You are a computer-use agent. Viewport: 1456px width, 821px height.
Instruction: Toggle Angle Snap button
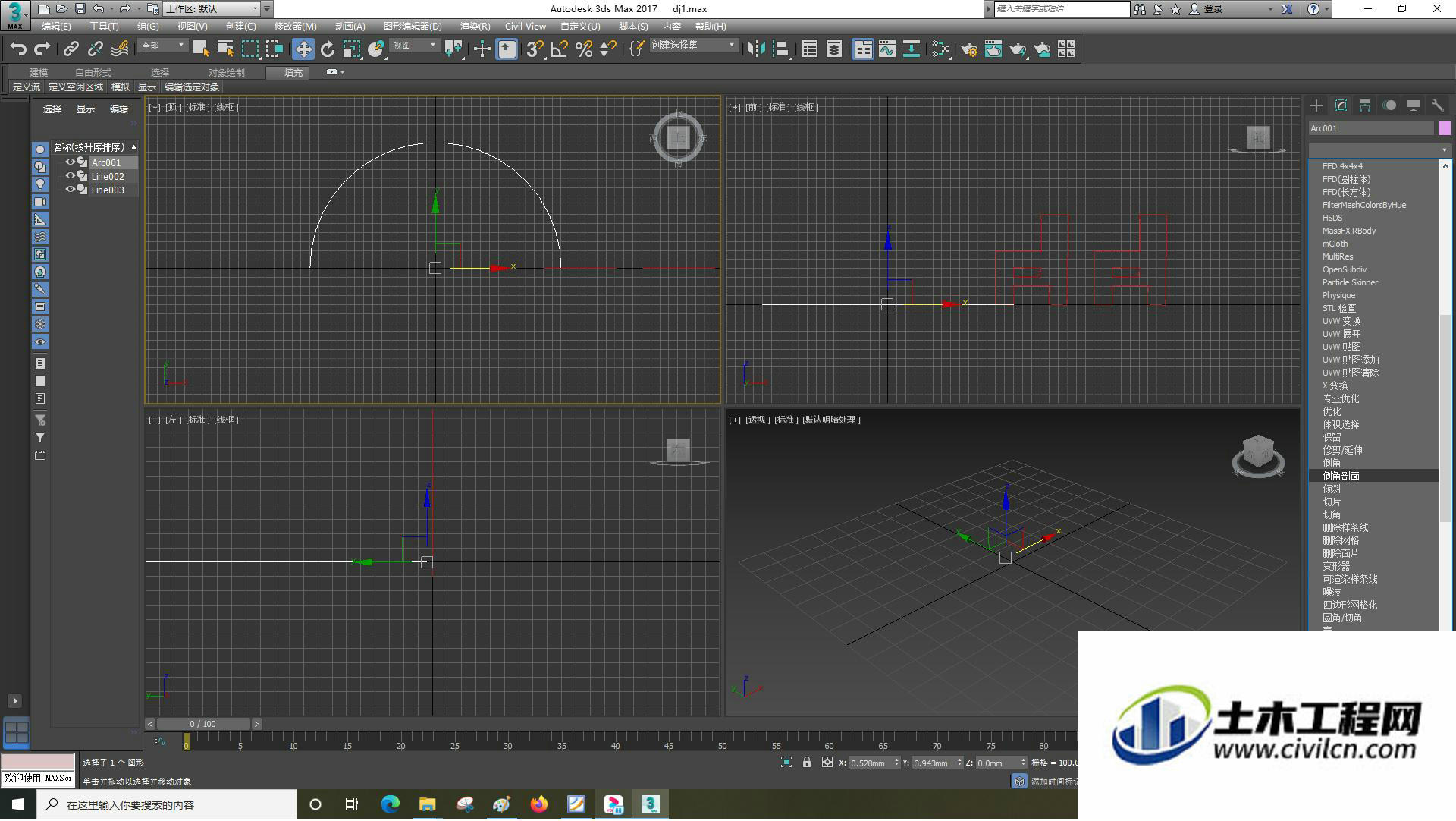[560, 49]
